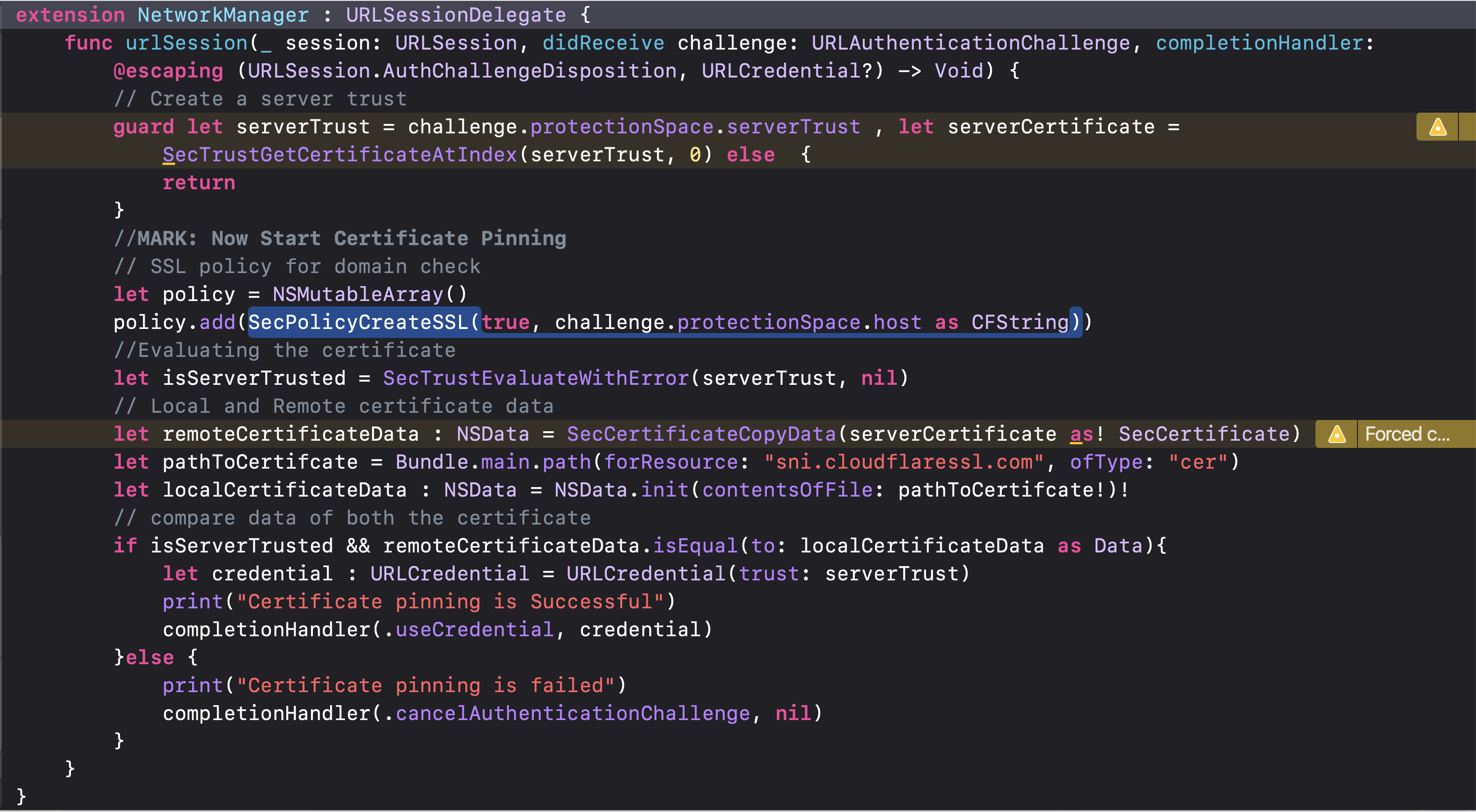Viewport: 1476px width, 812px height.
Task: Click the SecTrustGetCertificateAtIndex call
Action: pos(340,155)
